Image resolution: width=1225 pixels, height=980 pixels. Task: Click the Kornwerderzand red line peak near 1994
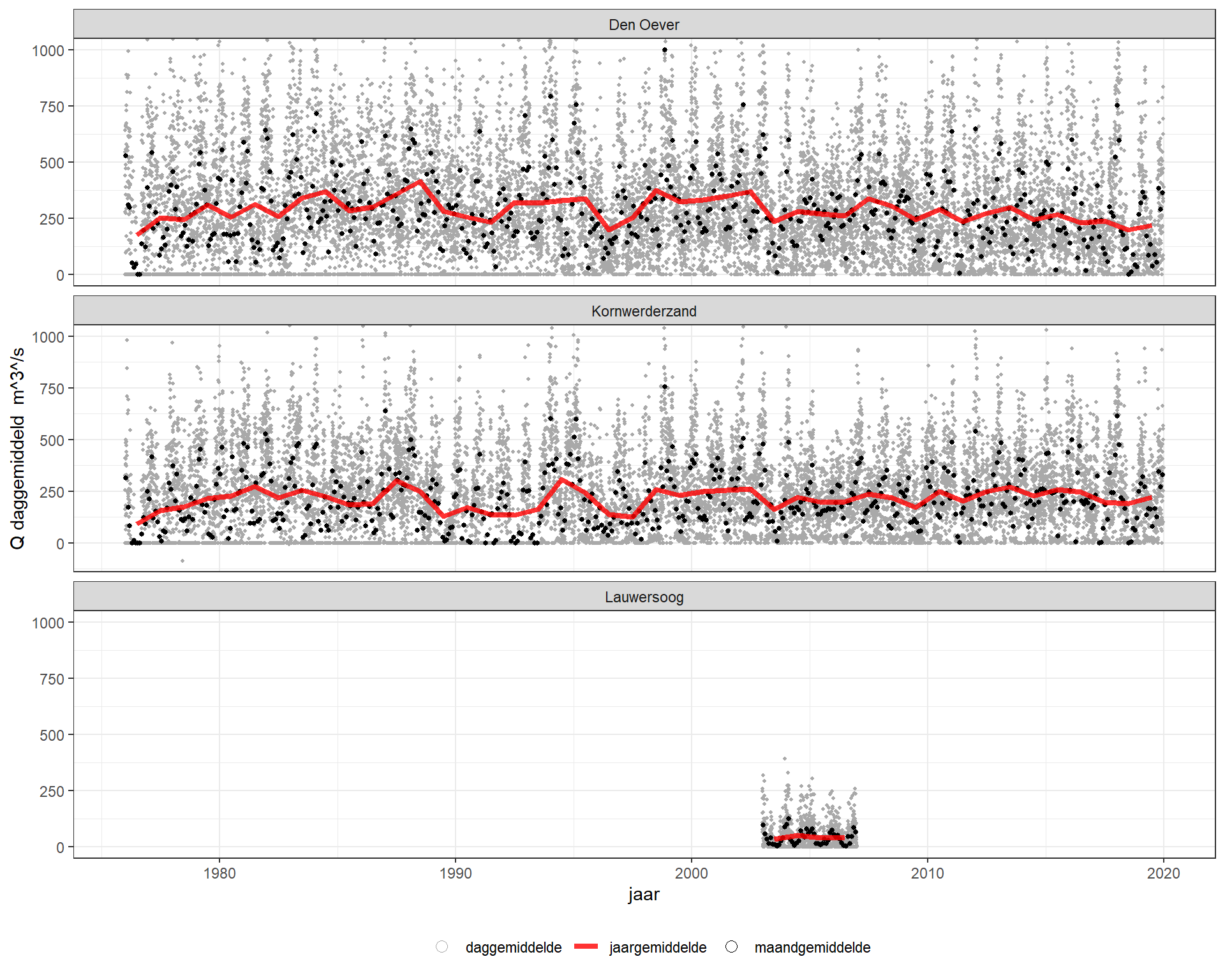pyautogui.click(x=561, y=479)
